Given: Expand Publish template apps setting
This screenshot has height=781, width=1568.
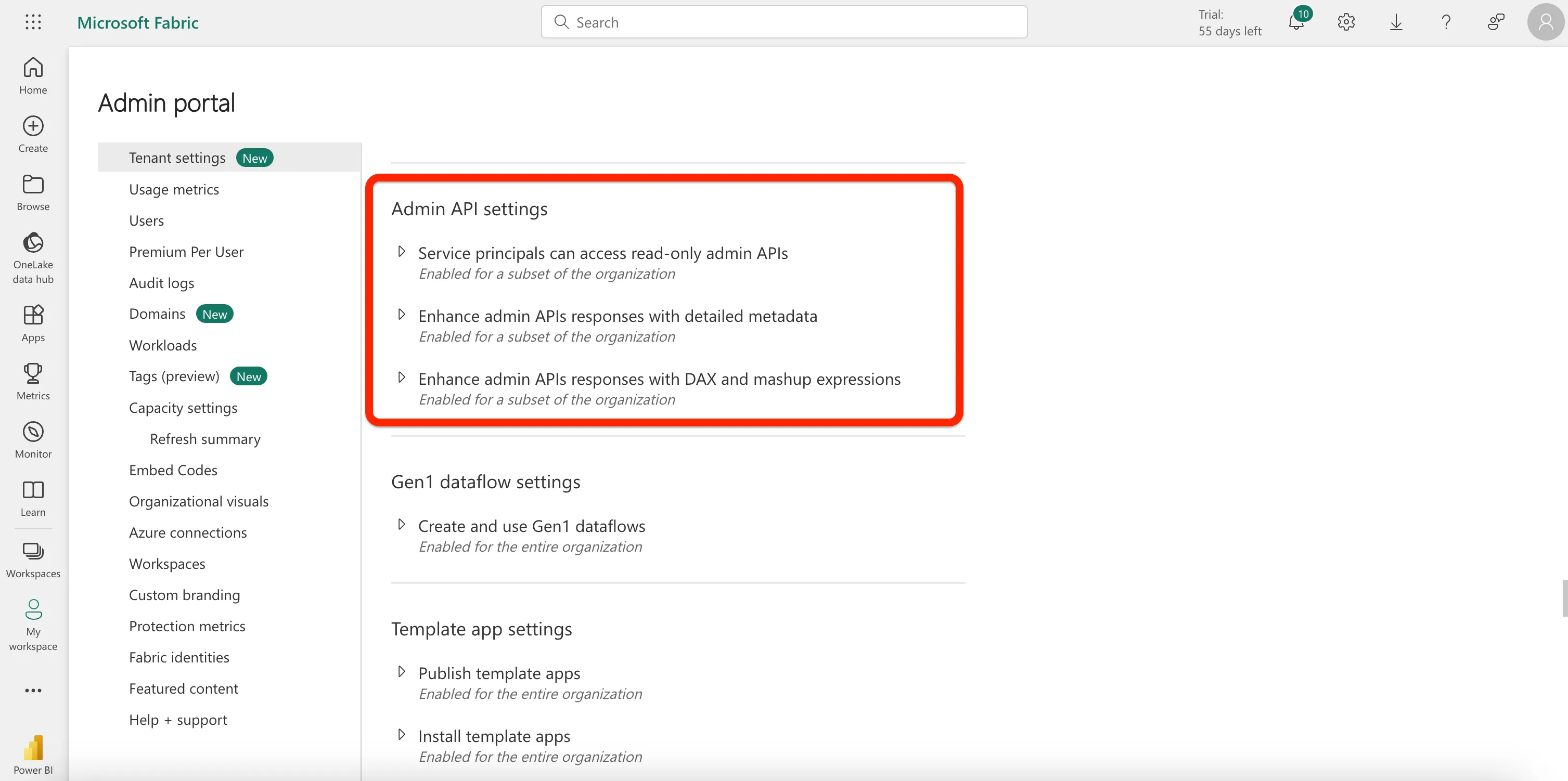Looking at the screenshot, I should pos(401,671).
